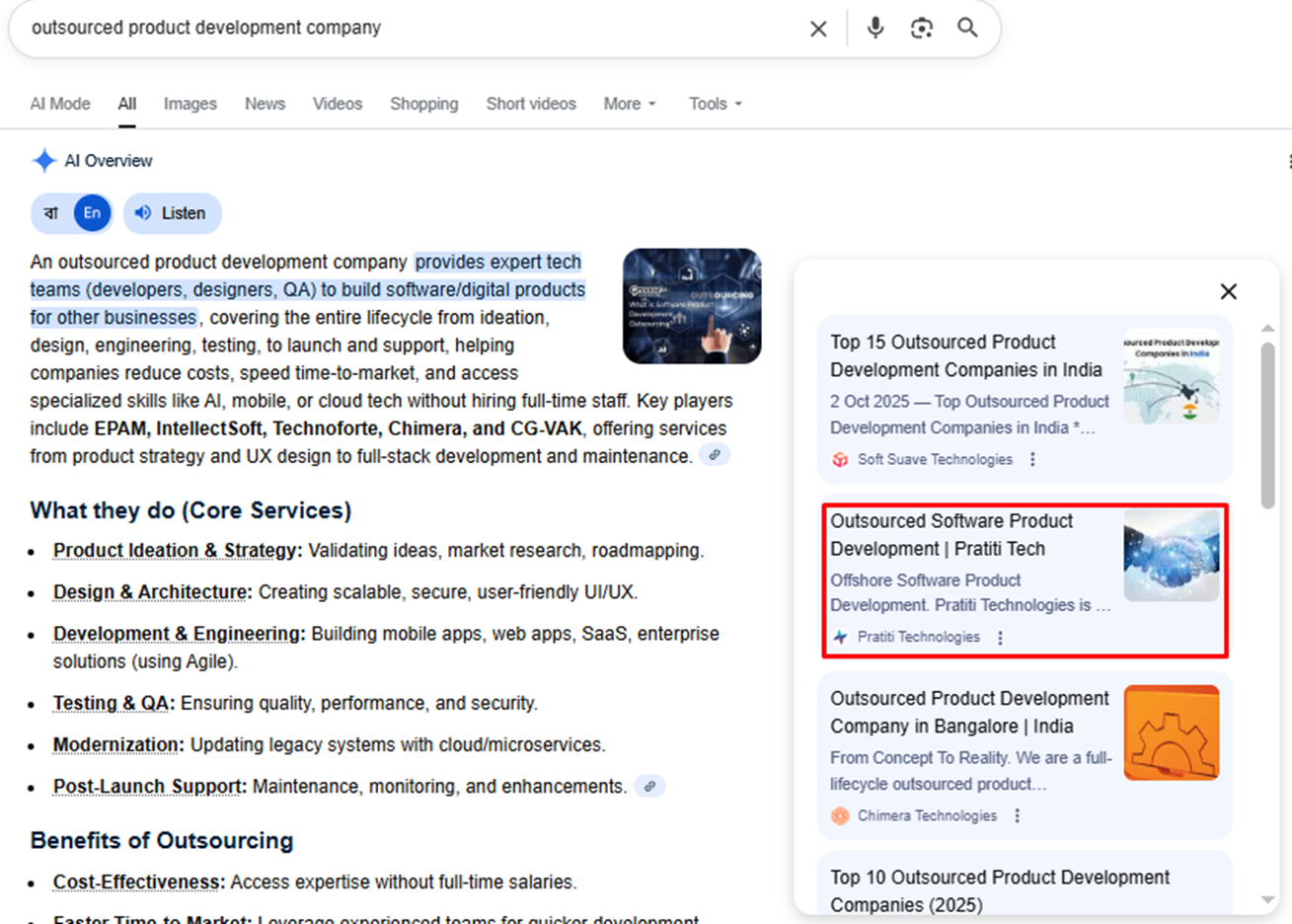Screen dimensions: 1292x924
Task: Switch AI Overview language to Bengali
Action: [51, 213]
